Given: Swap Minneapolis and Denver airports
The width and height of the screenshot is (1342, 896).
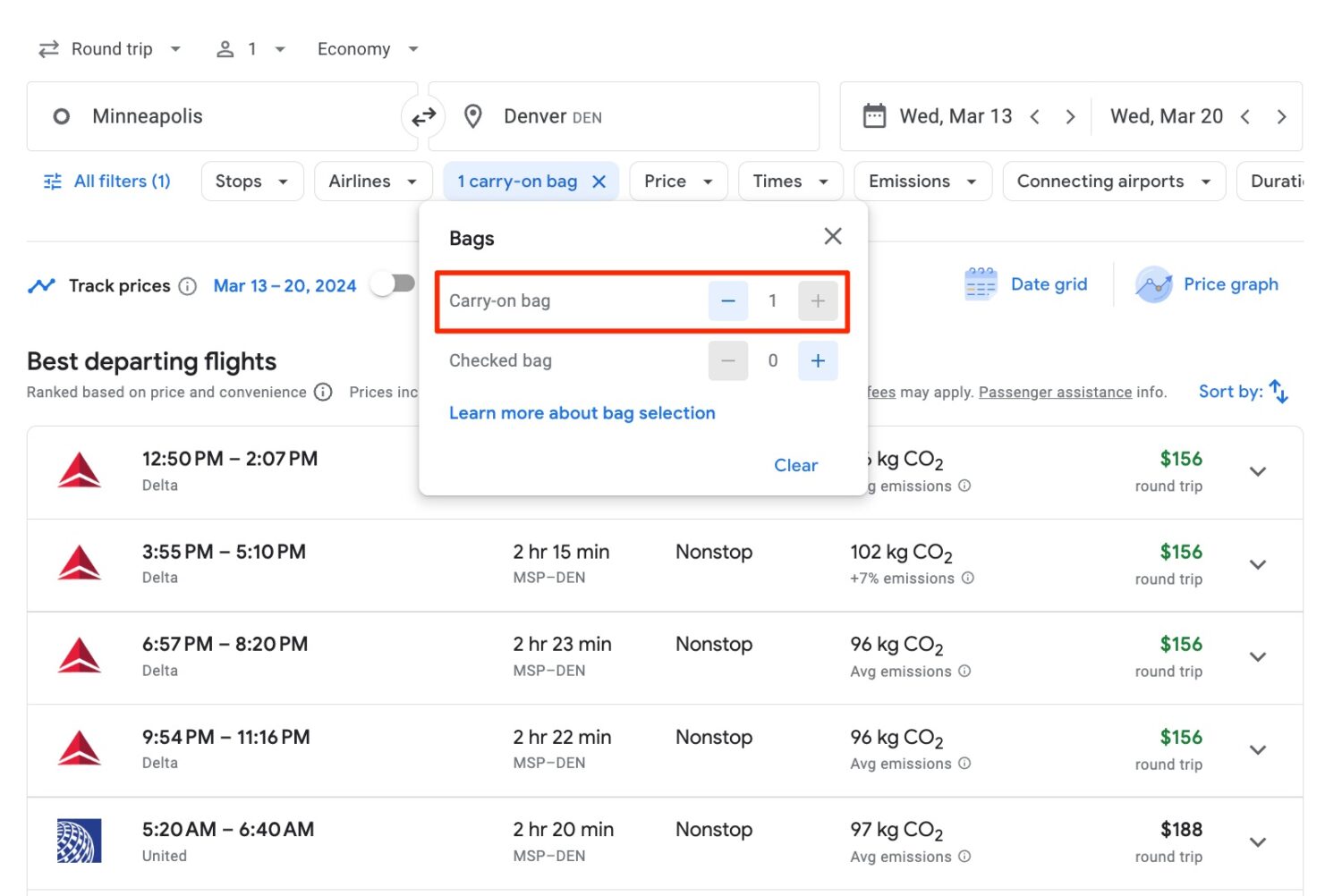Looking at the screenshot, I should [423, 116].
